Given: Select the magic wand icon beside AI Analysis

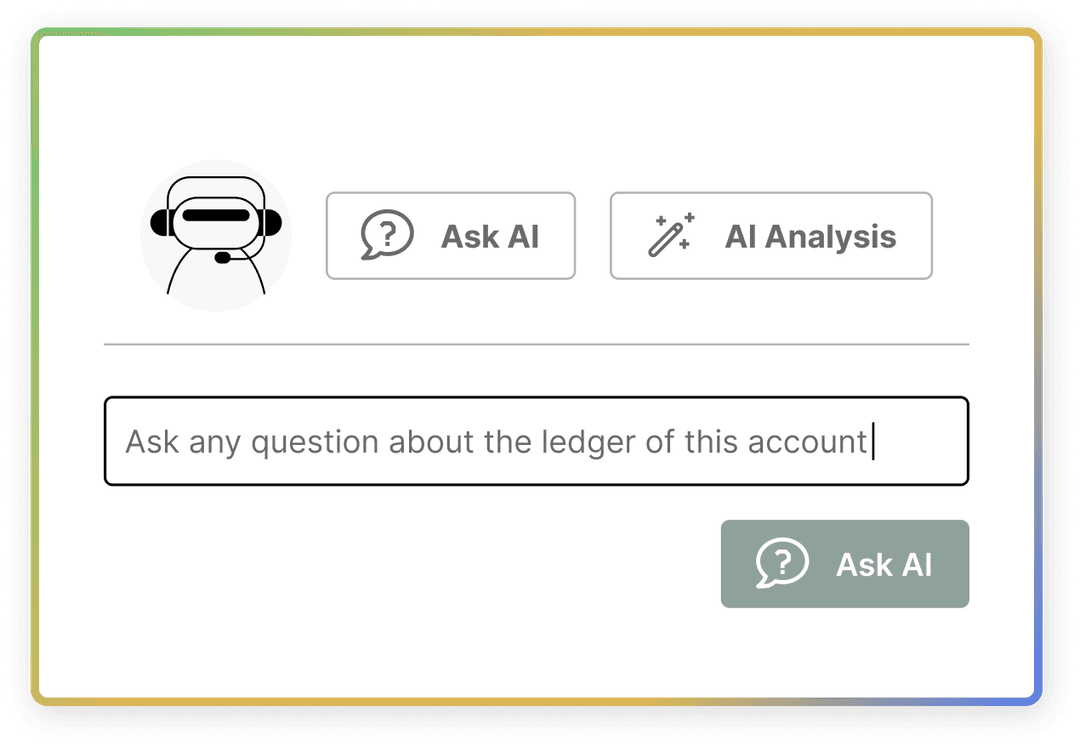Looking at the screenshot, I should pyautogui.click(x=672, y=236).
